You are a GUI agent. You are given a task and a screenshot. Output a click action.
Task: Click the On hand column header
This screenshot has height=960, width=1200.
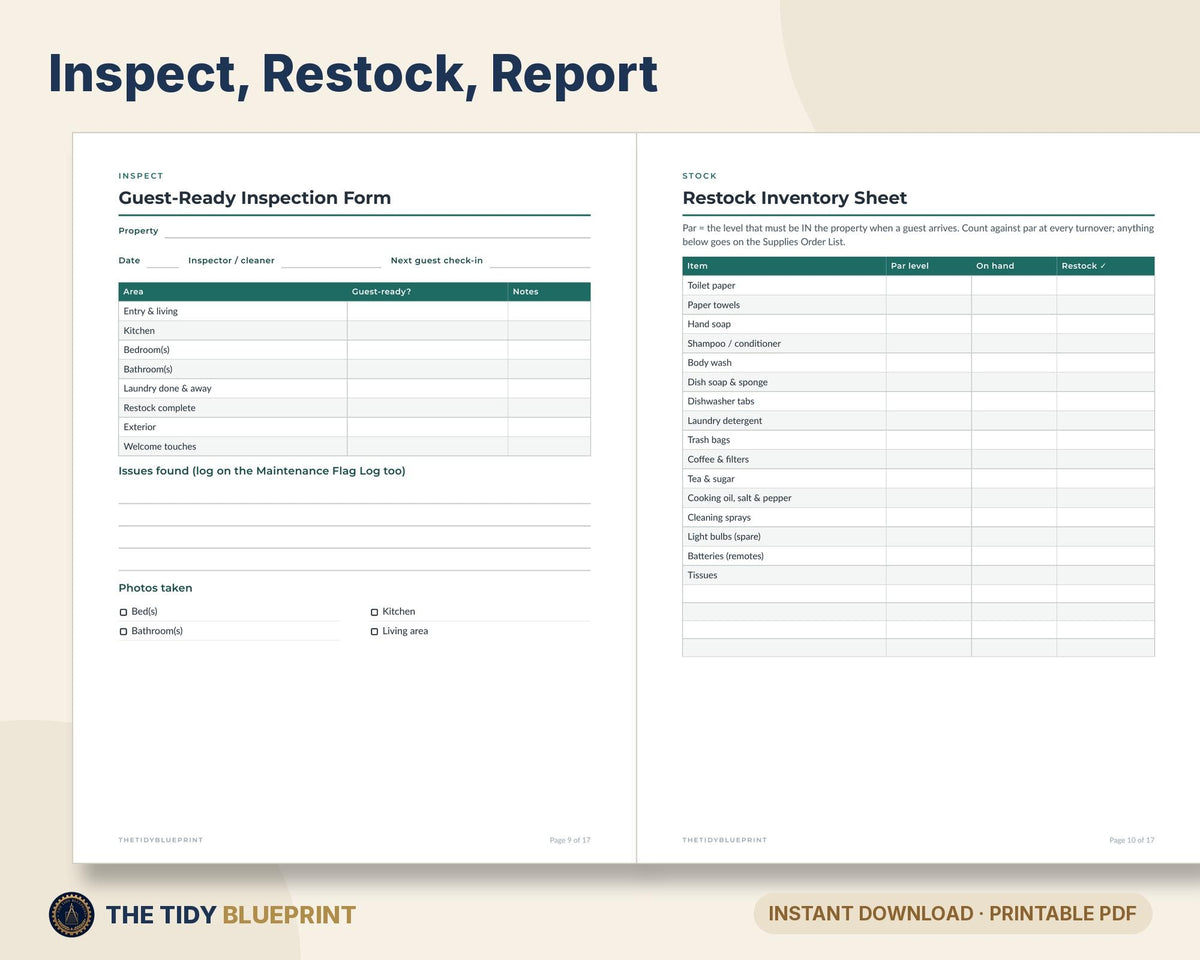1014,266
